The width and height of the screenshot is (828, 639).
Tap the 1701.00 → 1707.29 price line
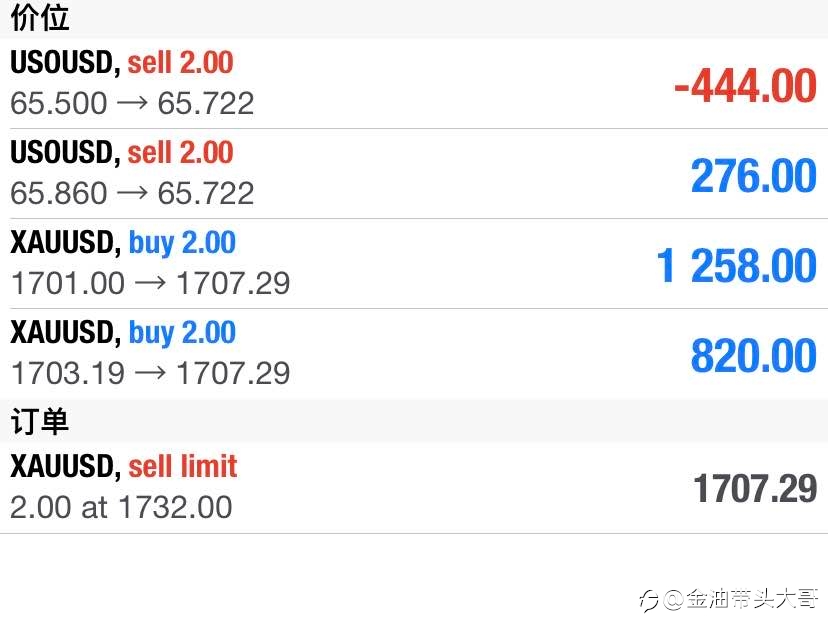[x=150, y=283]
